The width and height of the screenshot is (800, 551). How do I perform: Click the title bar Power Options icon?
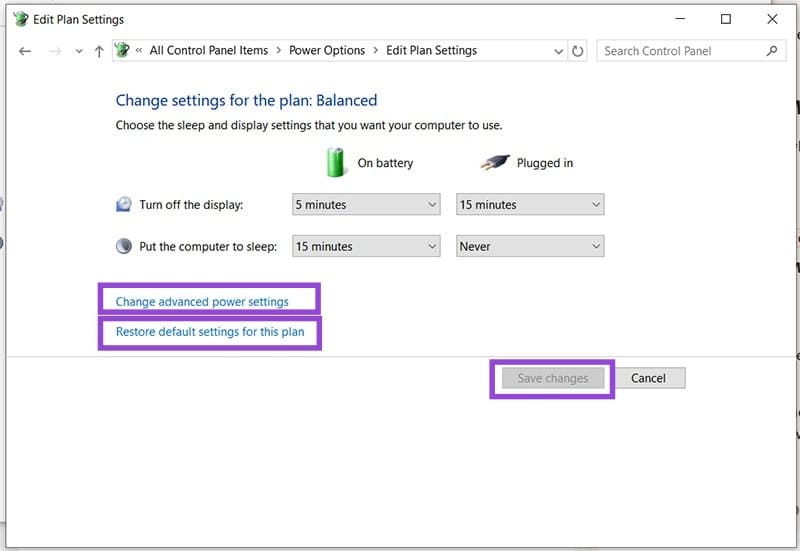[x=20, y=19]
